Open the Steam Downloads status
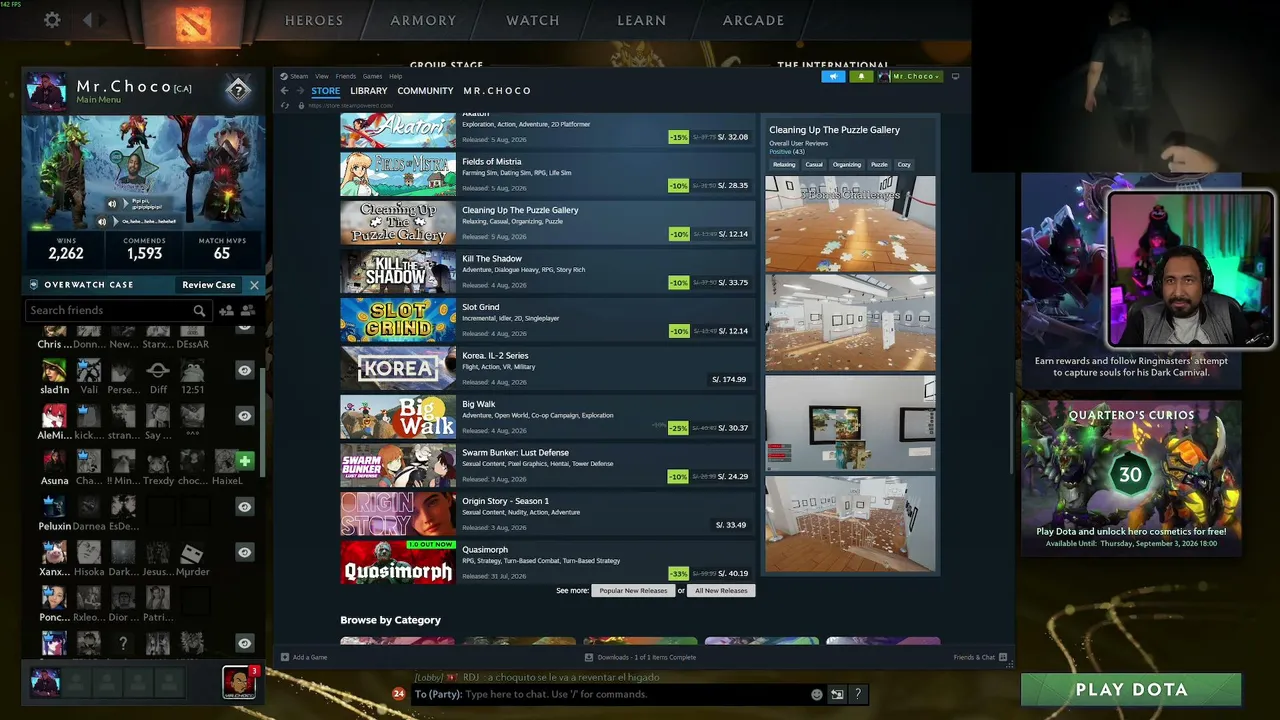The width and height of the screenshot is (1280, 720). [640, 657]
